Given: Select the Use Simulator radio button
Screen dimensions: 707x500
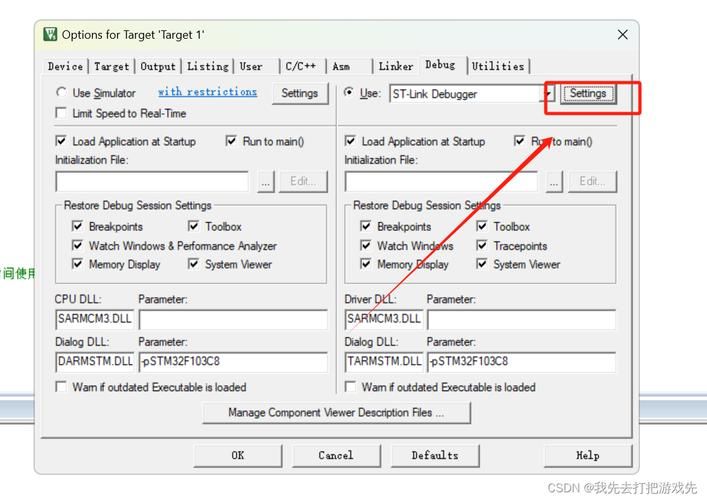Looking at the screenshot, I should coord(61,93).
